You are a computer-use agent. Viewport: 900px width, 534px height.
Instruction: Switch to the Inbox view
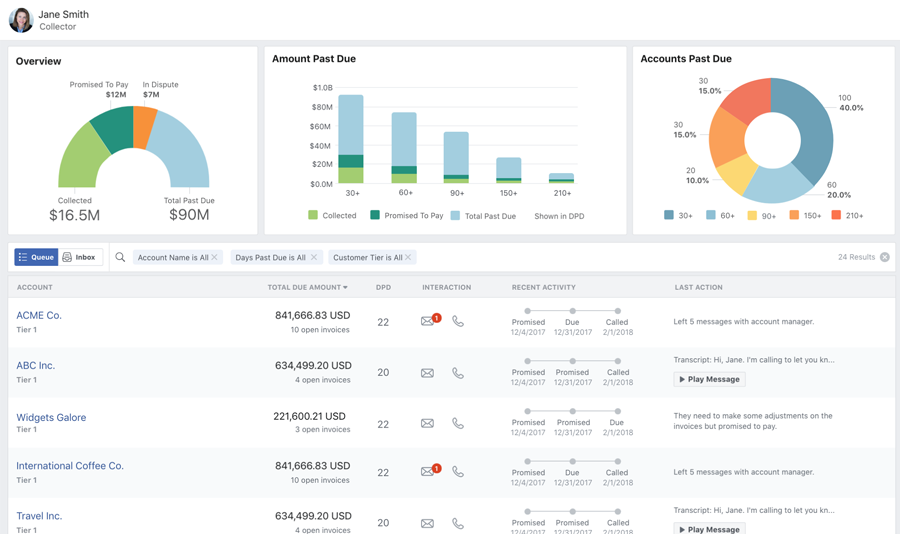(x=80, y=257)
